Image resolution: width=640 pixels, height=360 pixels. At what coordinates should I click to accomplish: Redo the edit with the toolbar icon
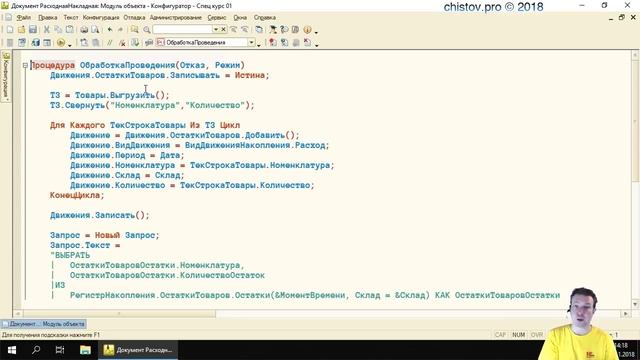pos(120,30)
